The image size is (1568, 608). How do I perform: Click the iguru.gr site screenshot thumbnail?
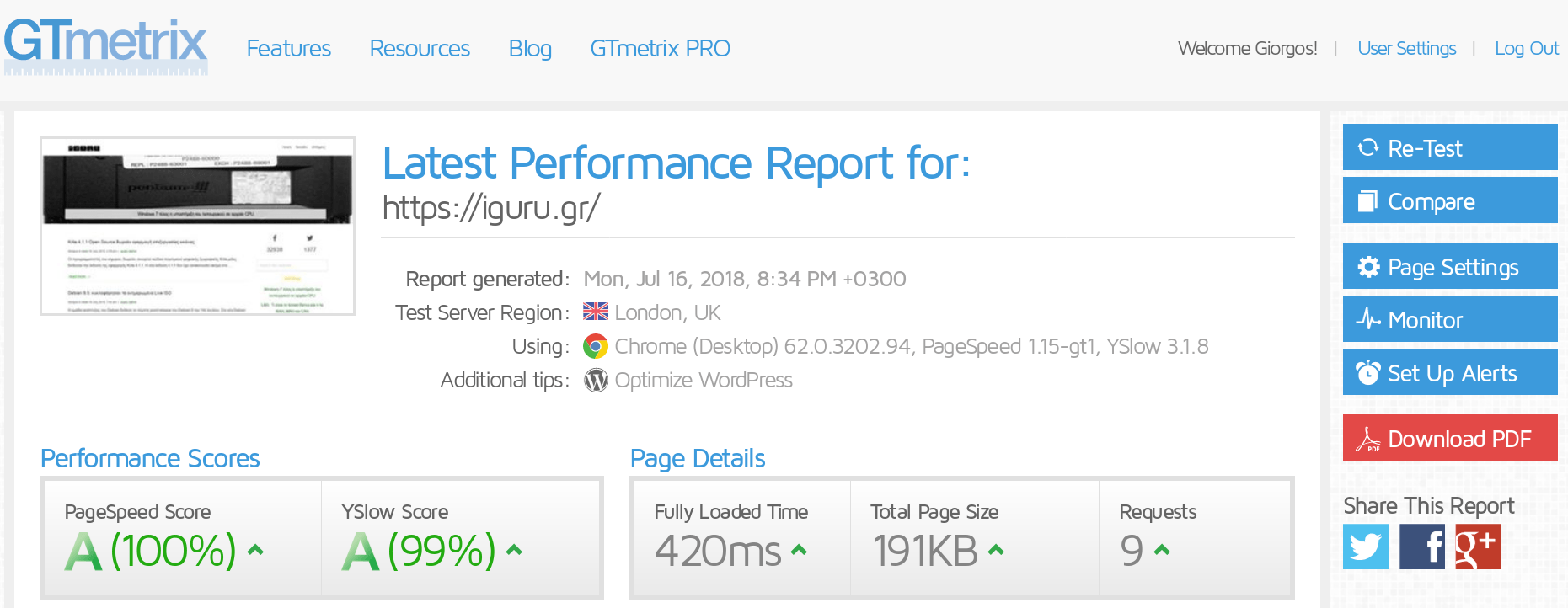click(197, 226)
